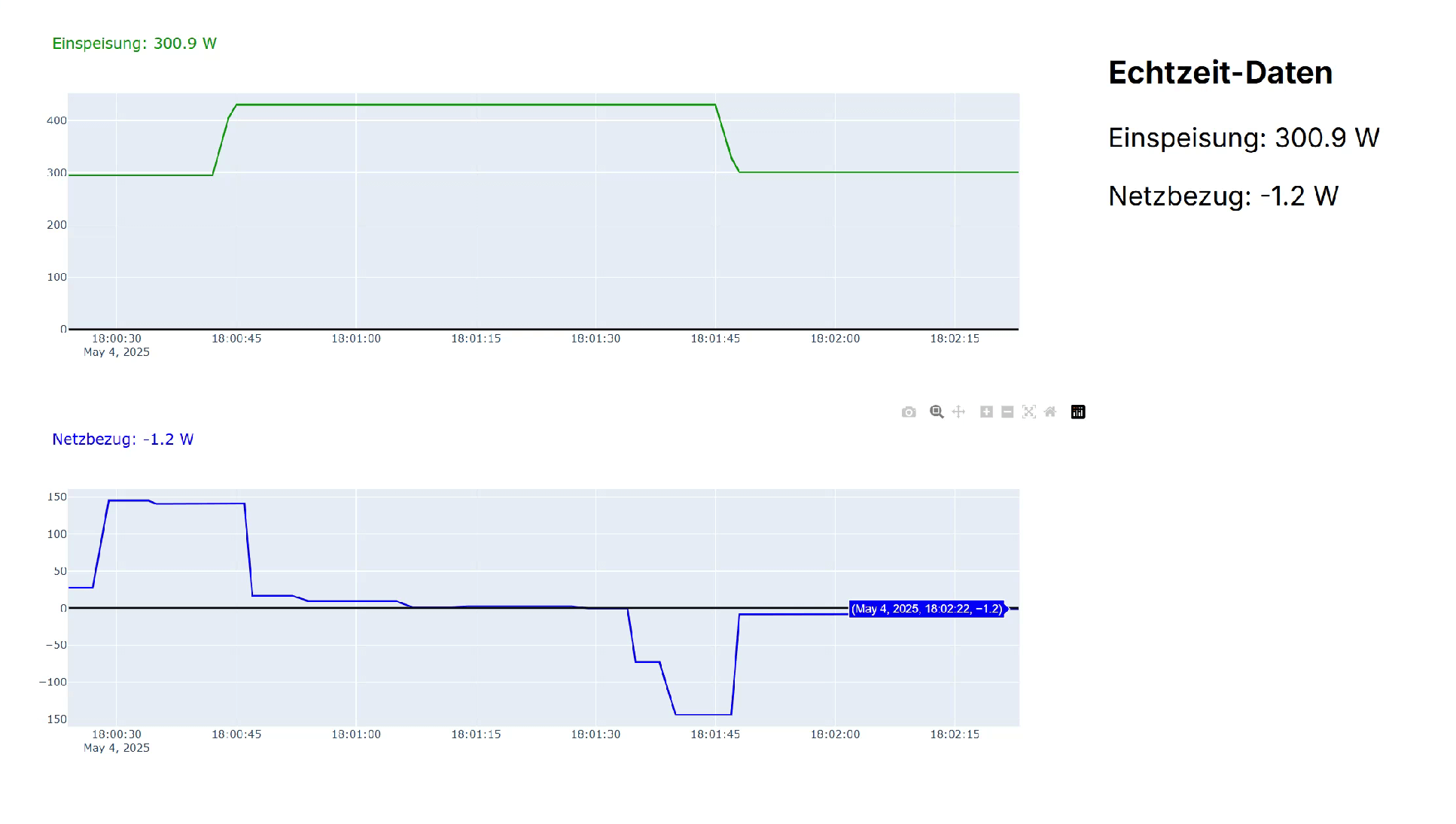
Task: Click the '300' y-axis tick of Einspeisung chart
Action: 56,173
